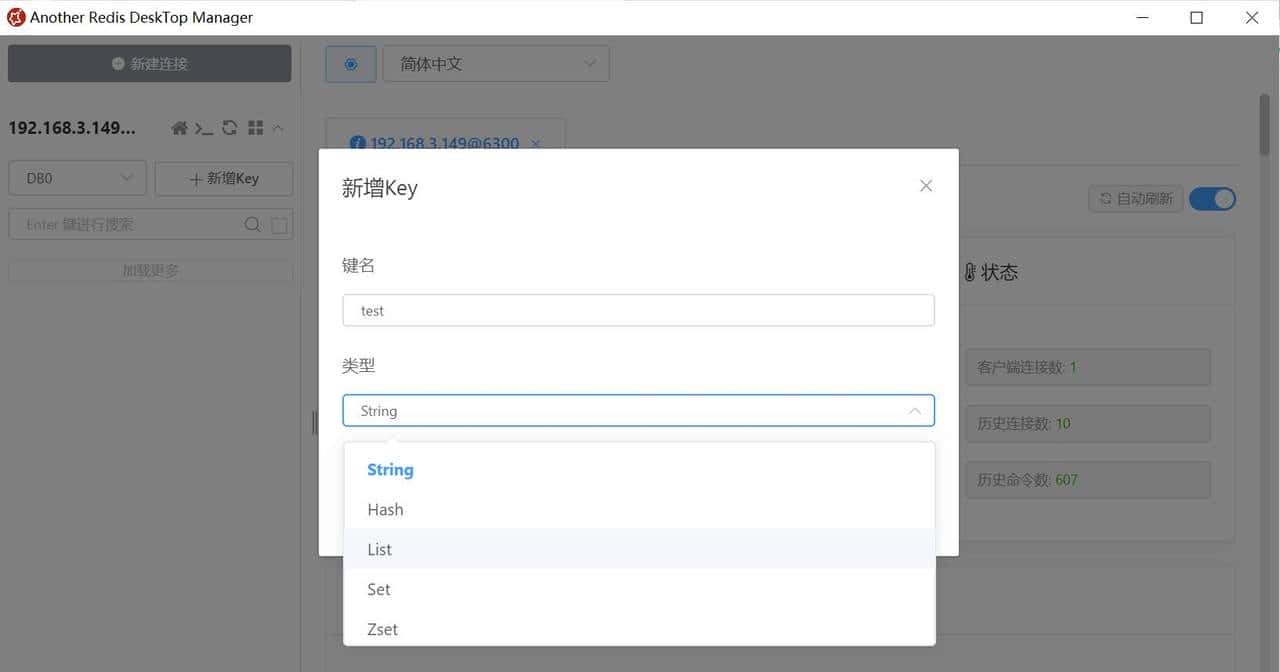Open the DB0 database selector
The image size is (1280, 672).
76,177
